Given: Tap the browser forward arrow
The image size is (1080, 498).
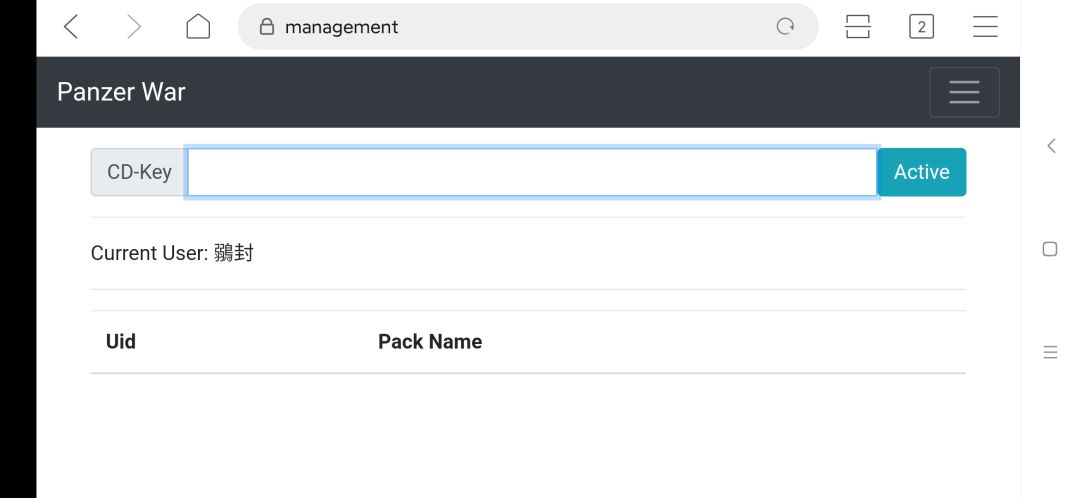Looking at the screenshot, I should tap(134, 27).
